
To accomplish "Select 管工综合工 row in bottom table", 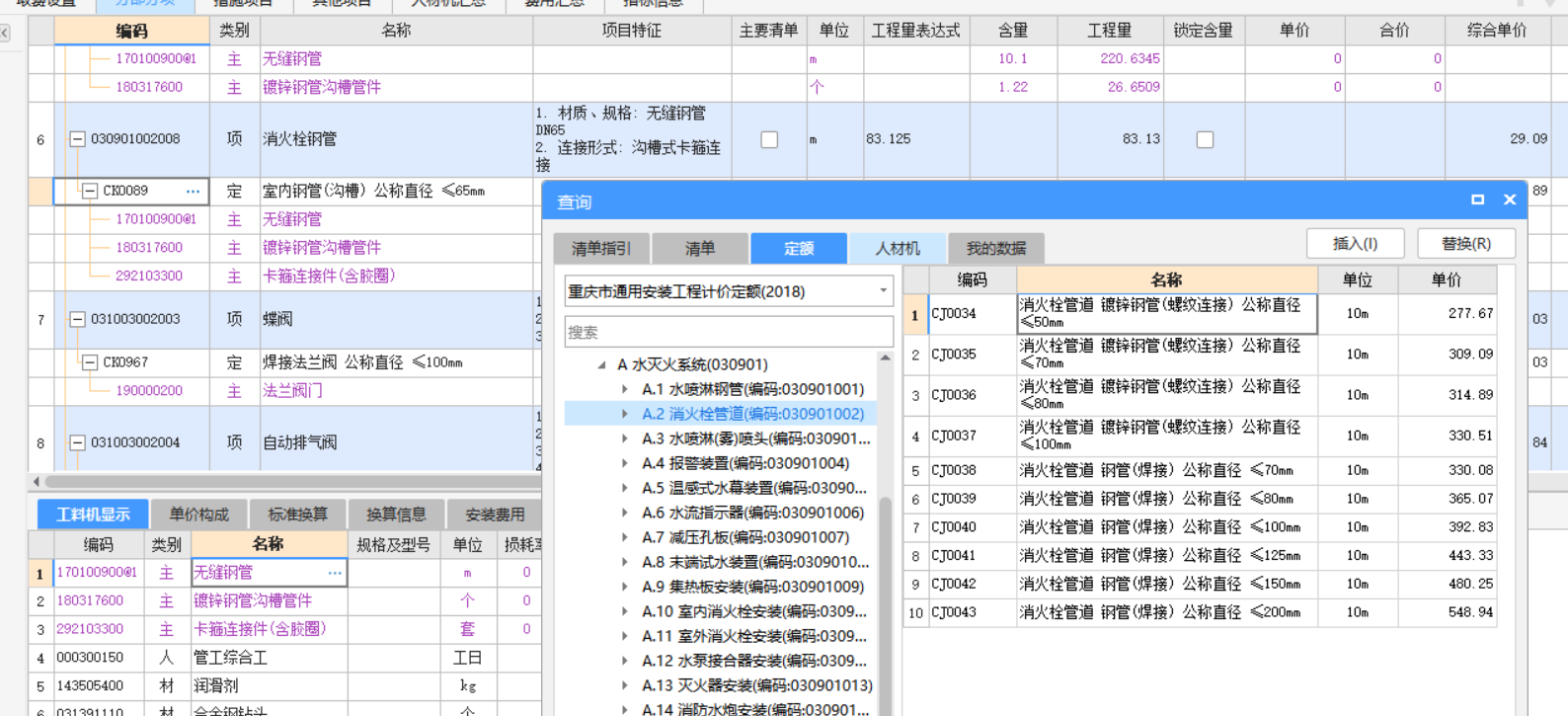I will (286, 658).
